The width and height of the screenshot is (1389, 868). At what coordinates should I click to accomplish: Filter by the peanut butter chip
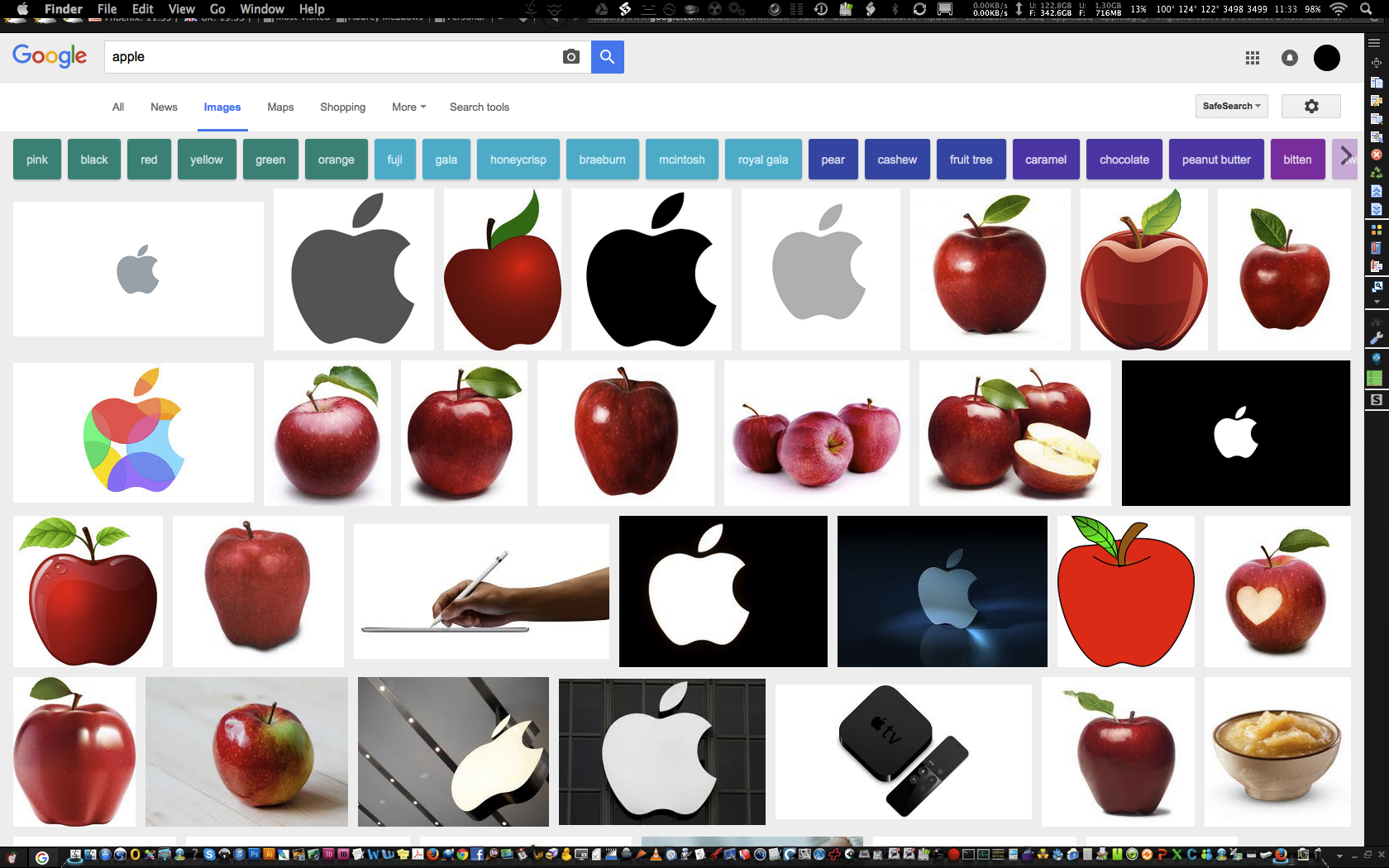(1216, 160)
